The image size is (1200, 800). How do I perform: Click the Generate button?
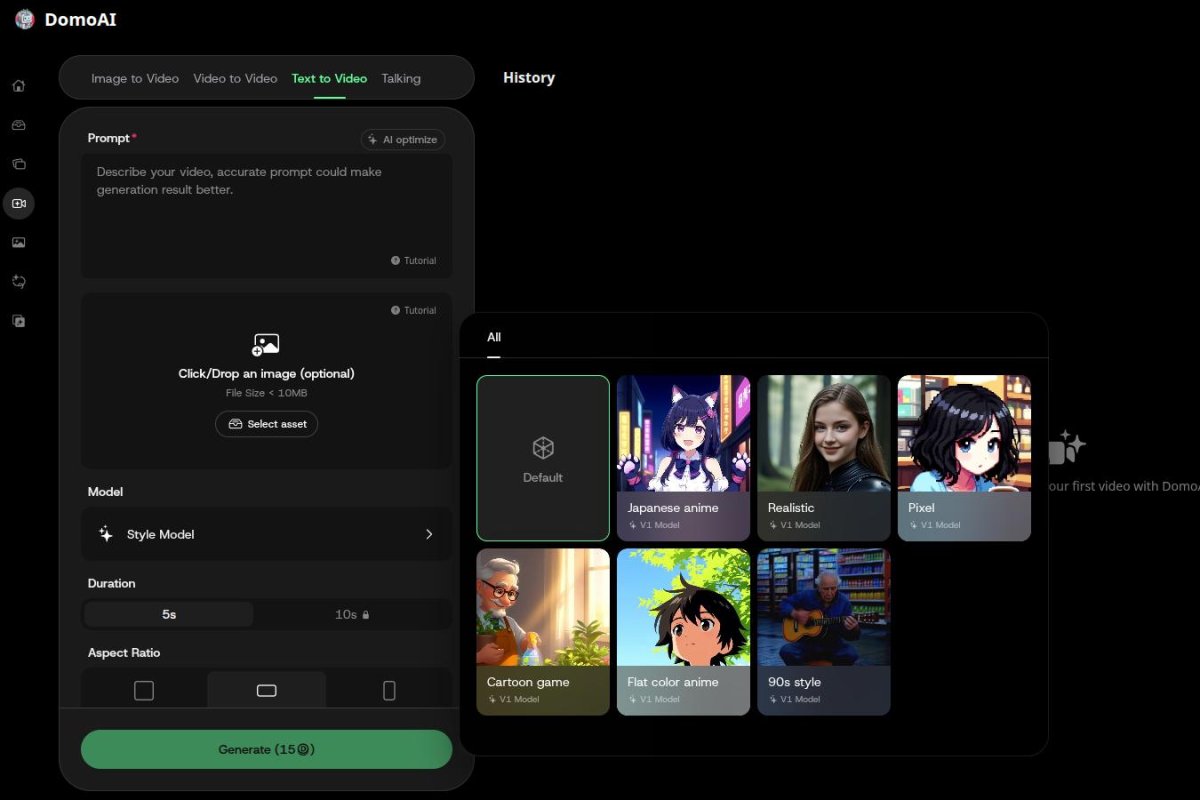[x=266, y=749]
